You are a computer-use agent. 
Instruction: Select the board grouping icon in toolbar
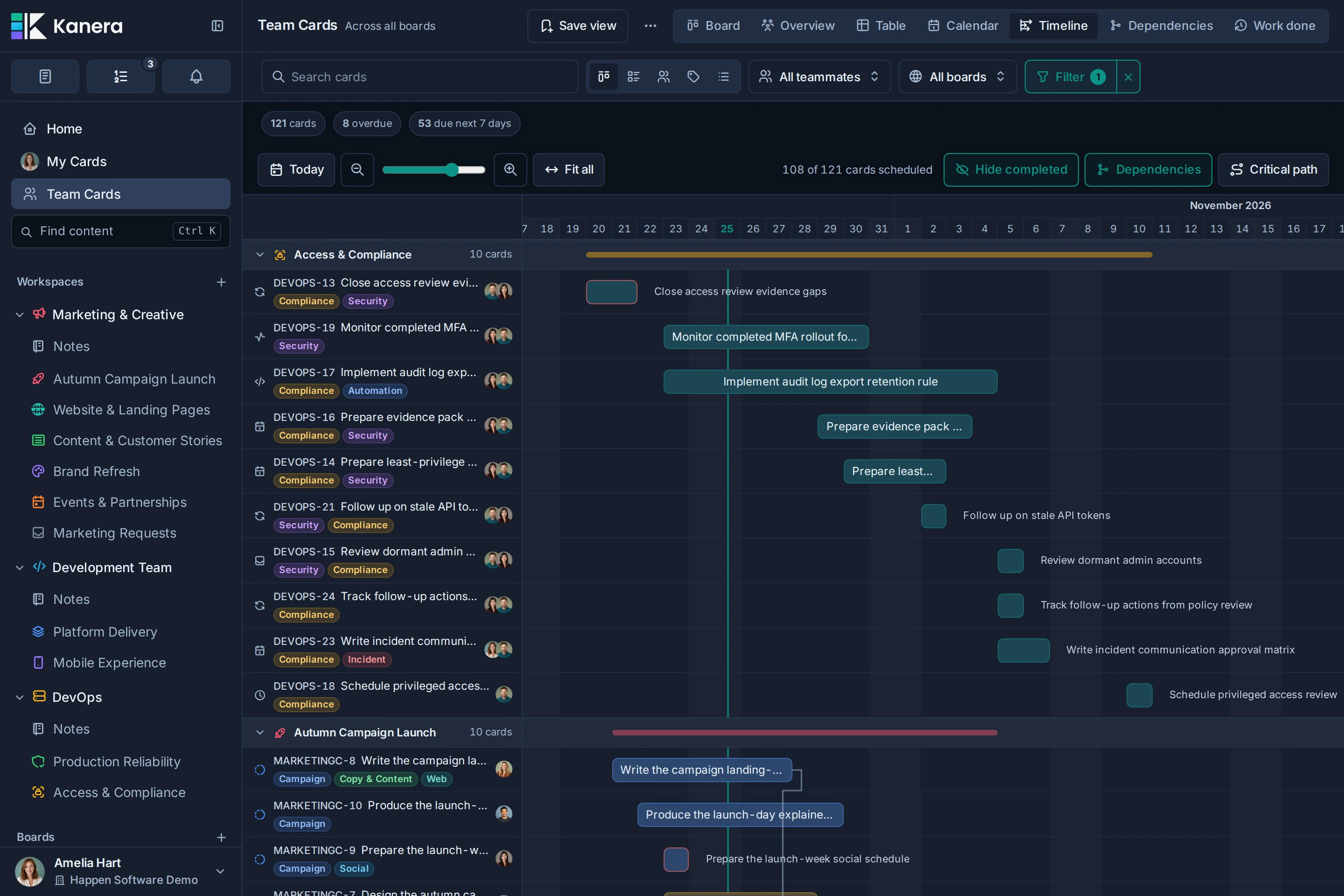point(603,77)
